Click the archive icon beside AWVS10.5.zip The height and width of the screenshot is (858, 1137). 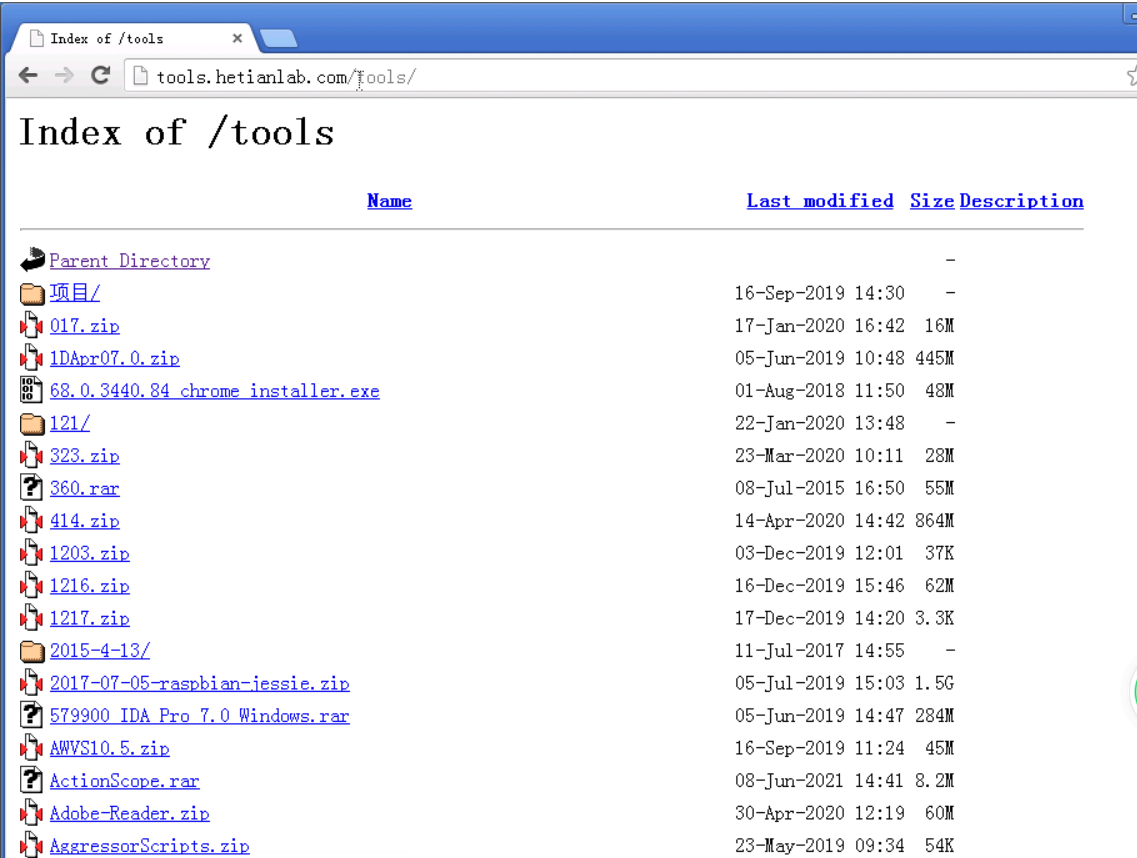[31, 748]
